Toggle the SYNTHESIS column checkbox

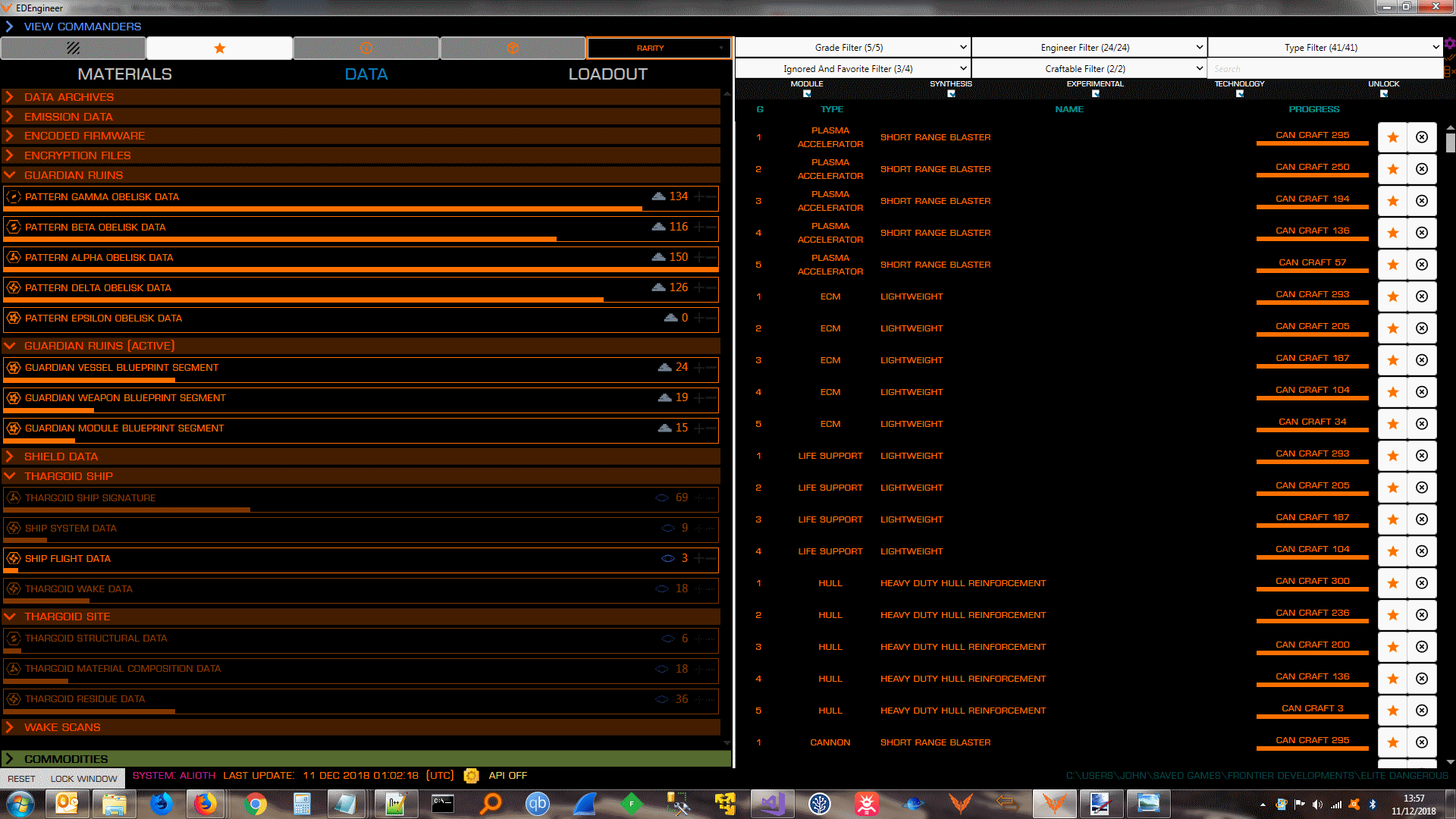[x=950, y=93]
